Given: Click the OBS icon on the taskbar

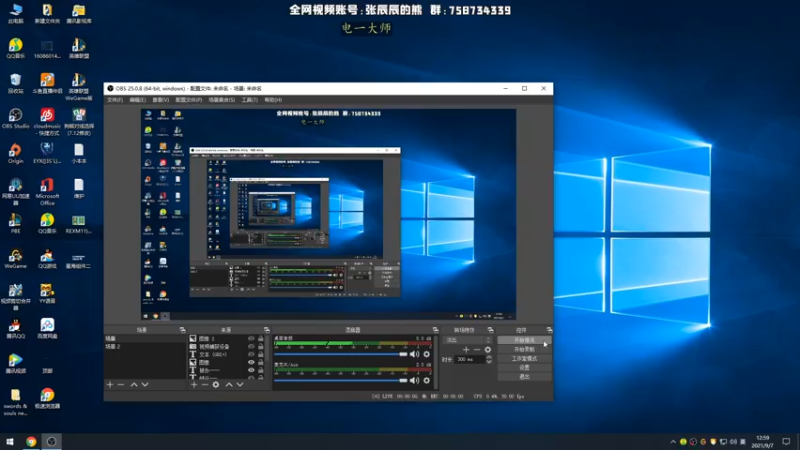Looking at the screenshot, I should coord(52,441).
